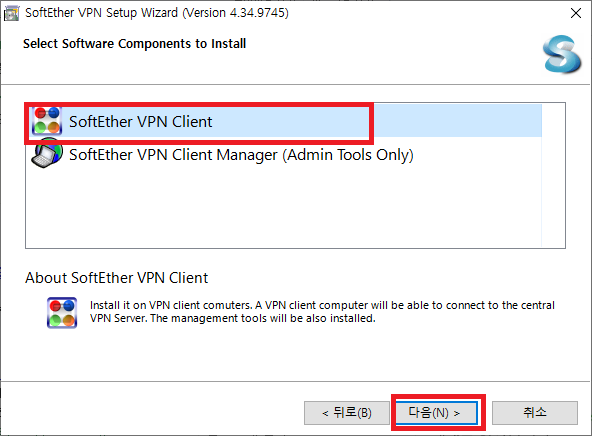Click the Select Software Components to Install heading
Viewport: 592px width, 436px height.
(134, 44)
